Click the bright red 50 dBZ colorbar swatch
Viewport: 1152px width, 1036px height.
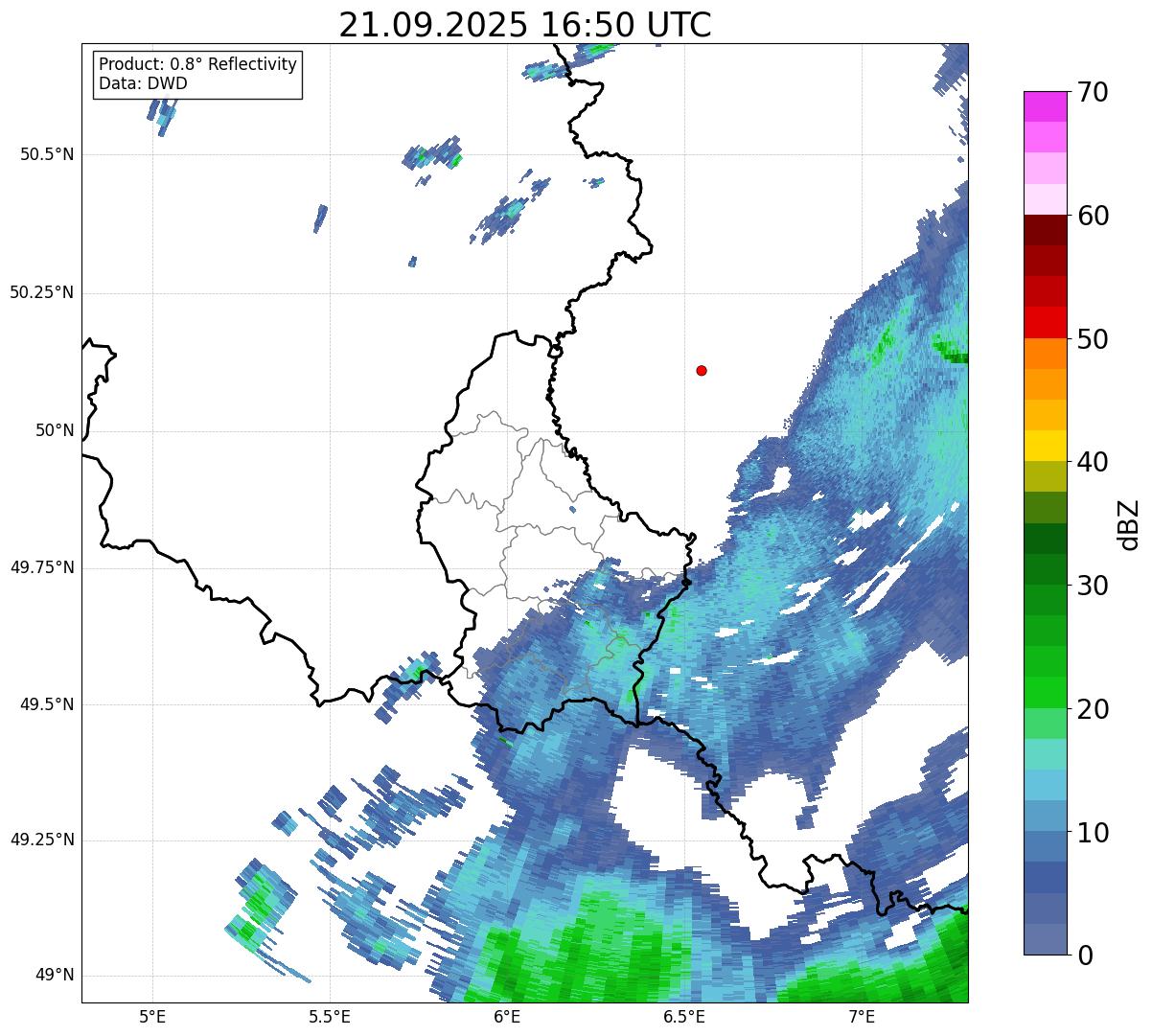(1045, 323)
